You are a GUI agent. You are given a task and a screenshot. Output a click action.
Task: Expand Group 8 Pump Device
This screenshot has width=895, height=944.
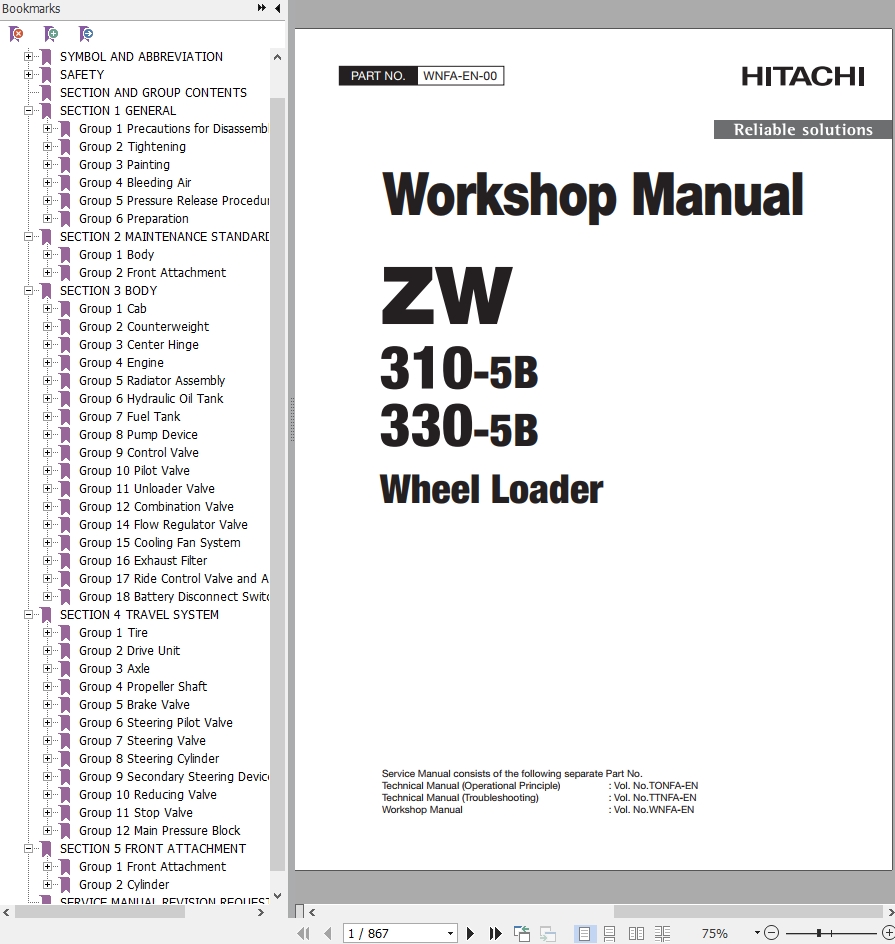tap(48, 435)
